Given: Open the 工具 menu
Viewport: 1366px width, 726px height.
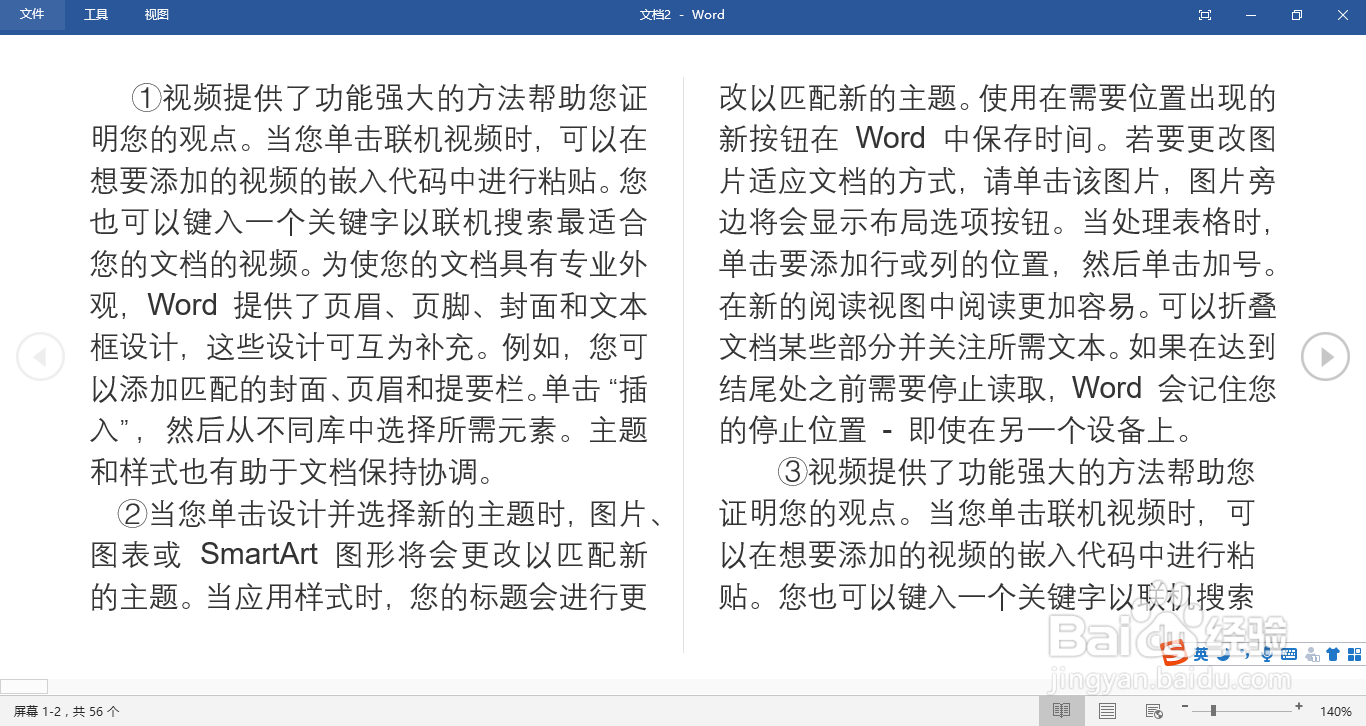Looking at the screenshot, I should [96, 15].
